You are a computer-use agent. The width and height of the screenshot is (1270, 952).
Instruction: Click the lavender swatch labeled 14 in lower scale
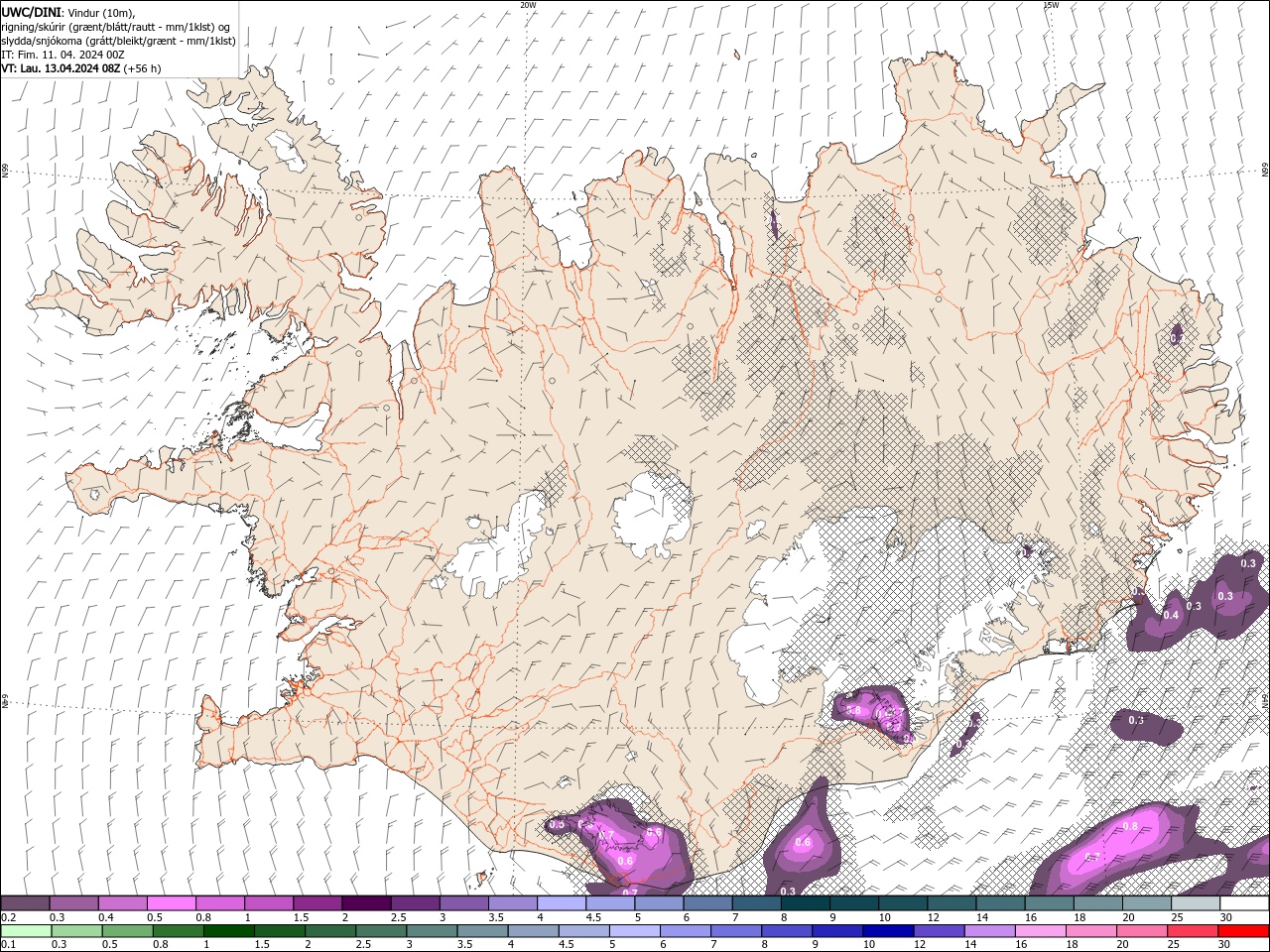(x=990, y=931)
